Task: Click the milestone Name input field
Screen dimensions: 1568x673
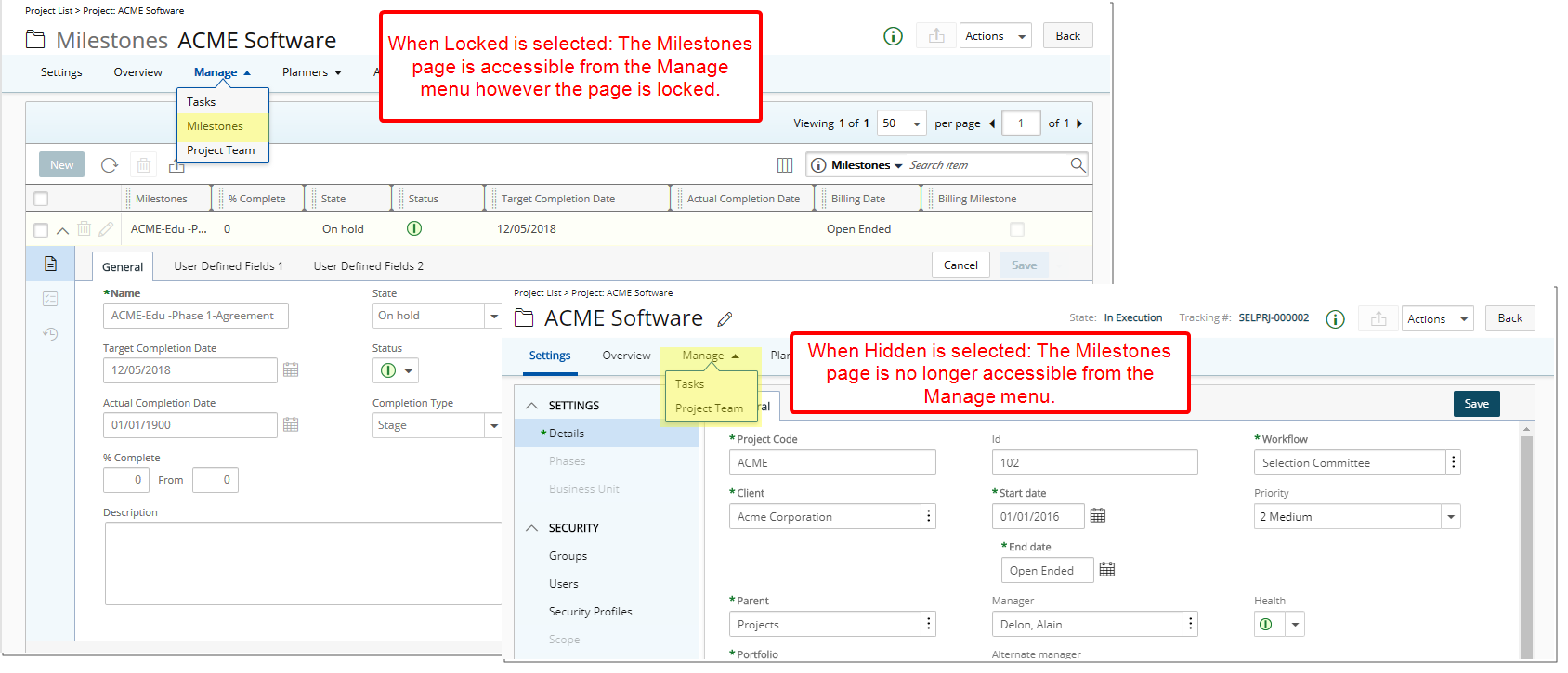Action: [x=195, y=316]
